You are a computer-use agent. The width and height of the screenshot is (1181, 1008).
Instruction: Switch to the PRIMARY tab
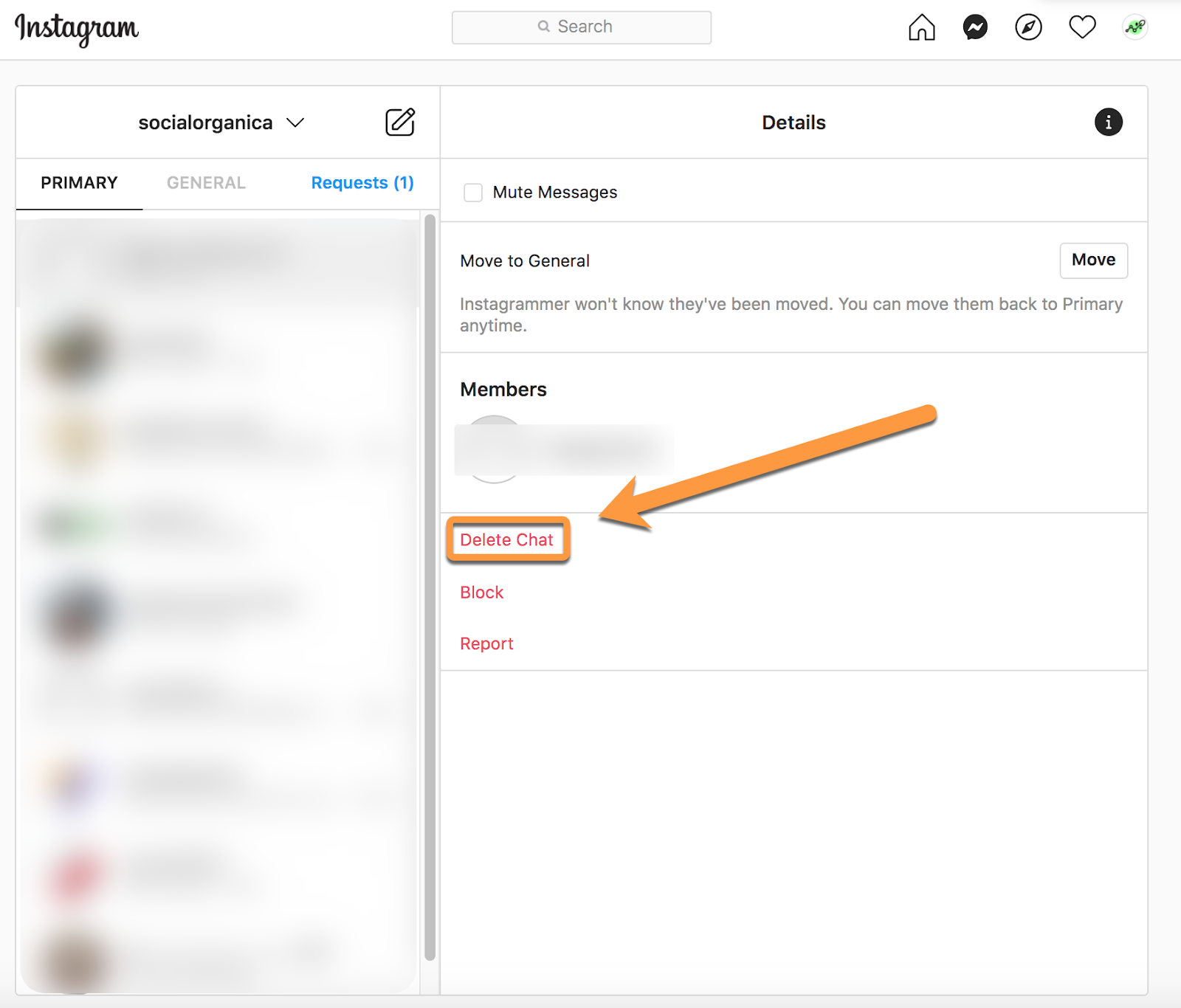click(79, 183)
